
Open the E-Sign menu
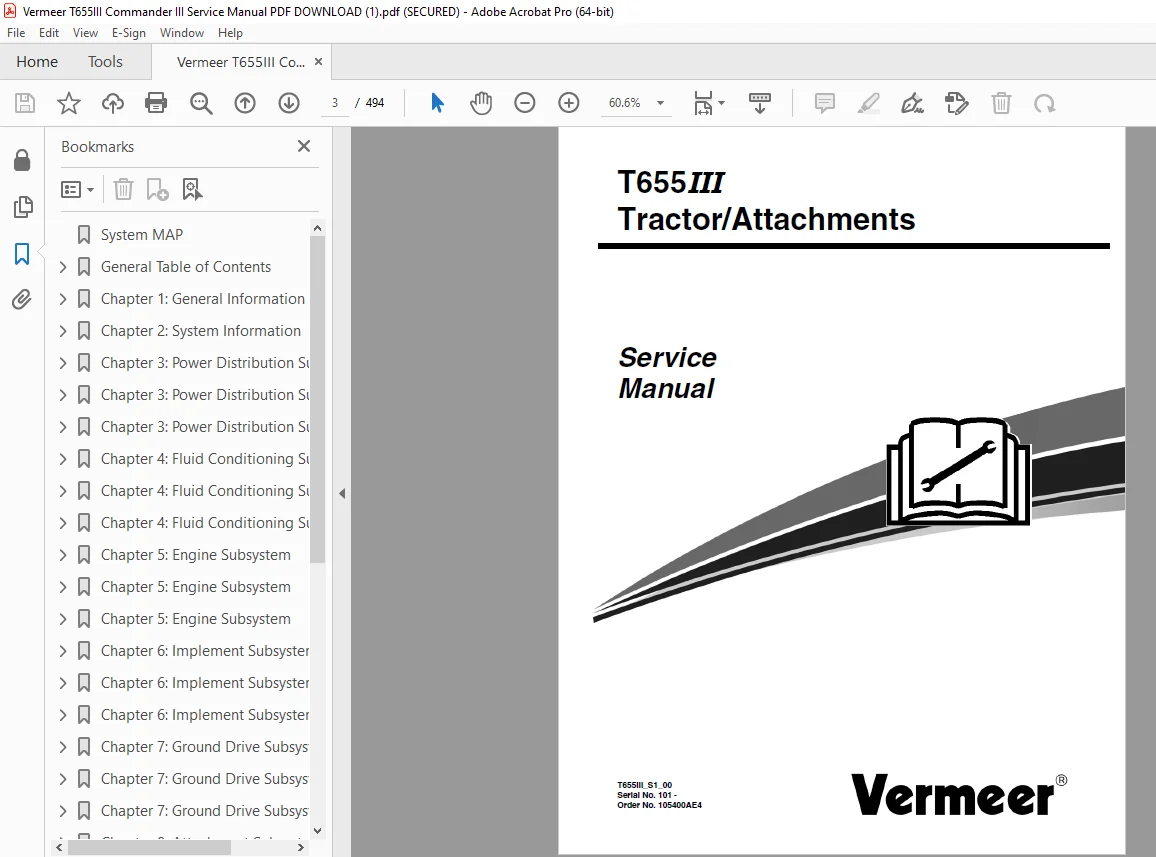[128, 32]
